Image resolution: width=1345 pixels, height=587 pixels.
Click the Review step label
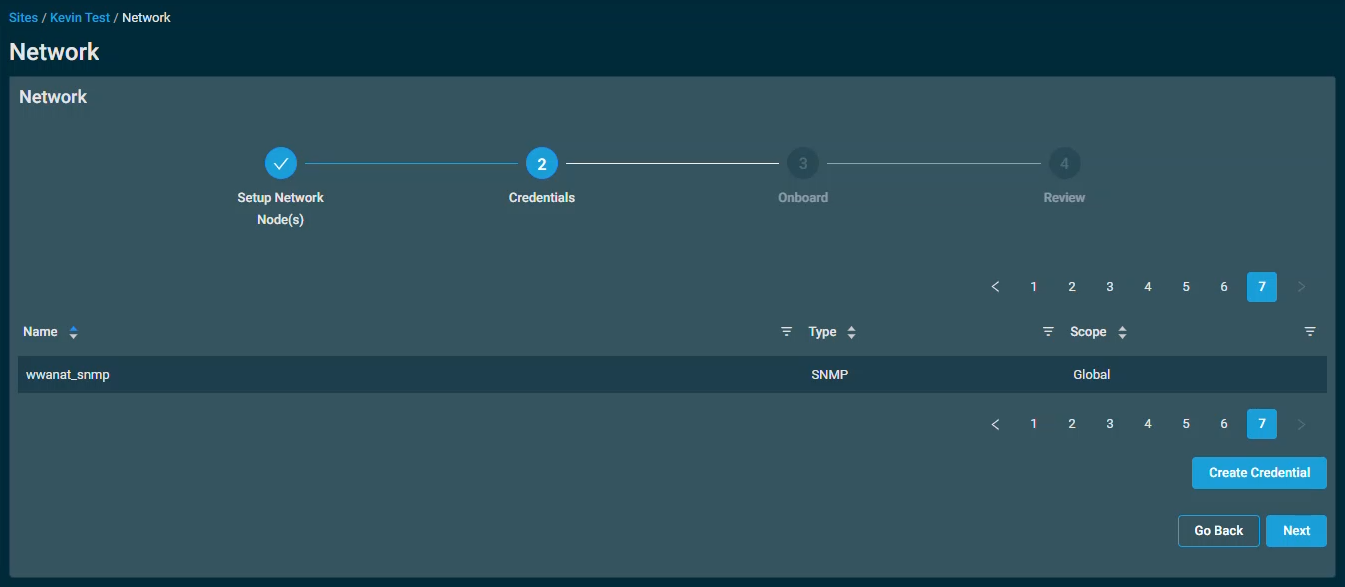pyautogui.click(x=1064, y=198)
